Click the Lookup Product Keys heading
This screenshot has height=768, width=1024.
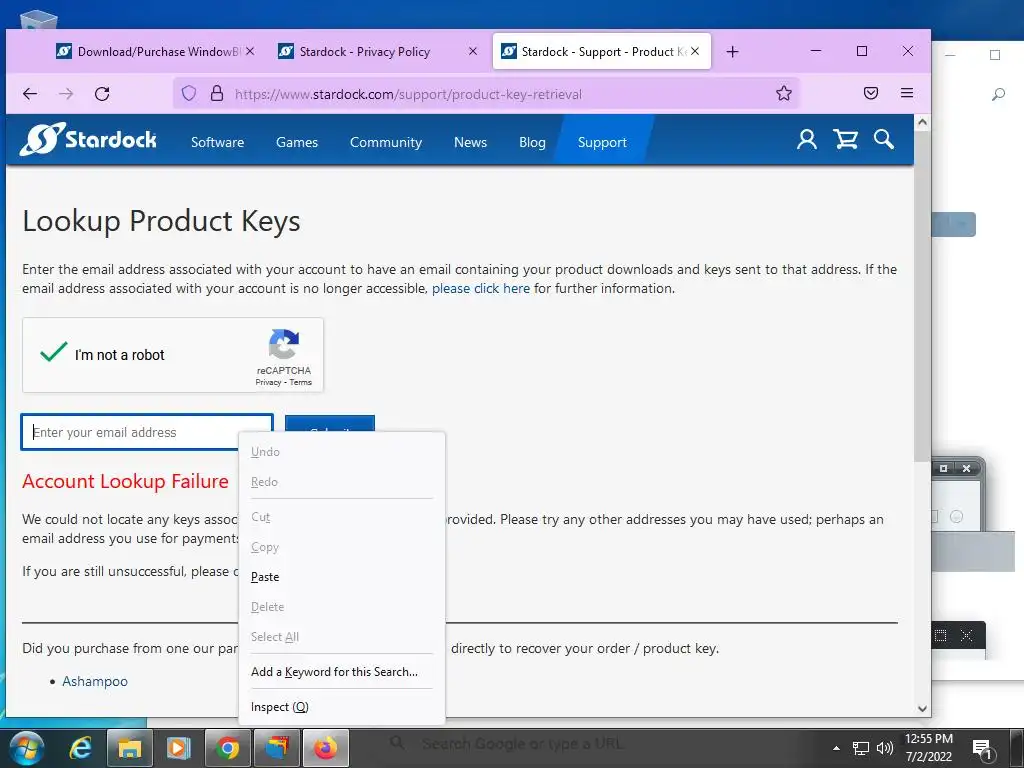pyautogui.click(x=161, y=221)
